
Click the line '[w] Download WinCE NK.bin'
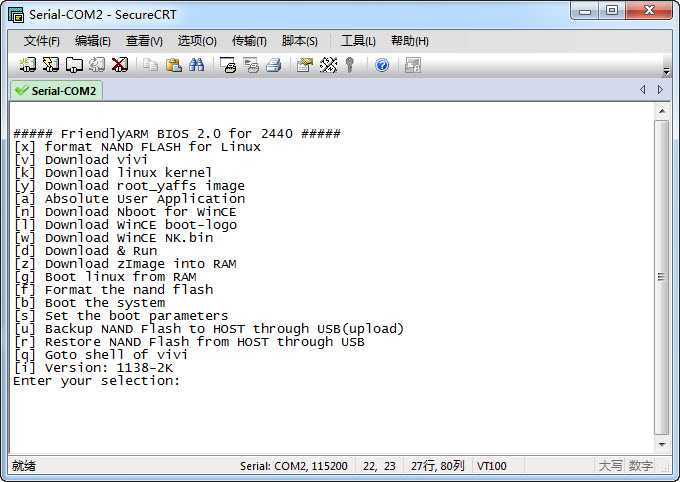(x=113, y=238)
